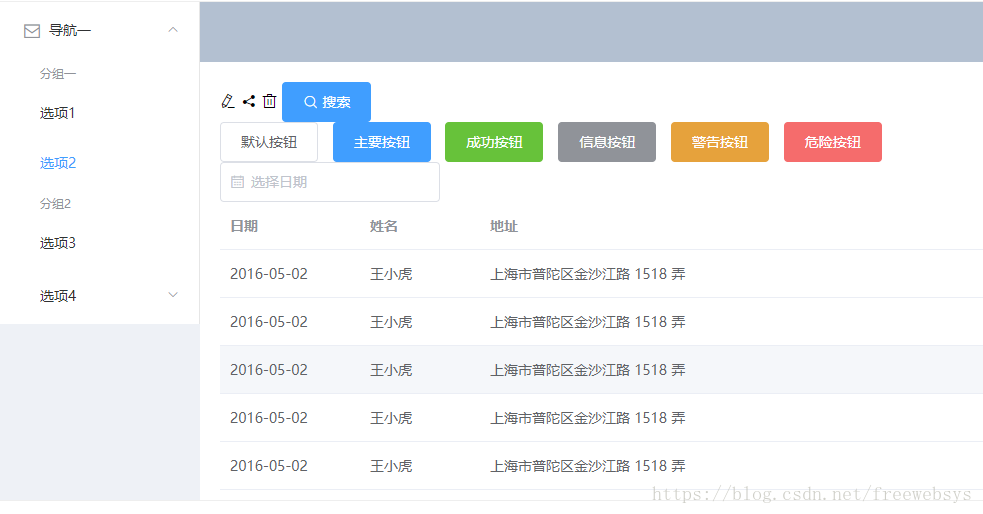
Task: Expand the 选项4 submenu arrow
Action: (x=173, y=295)
